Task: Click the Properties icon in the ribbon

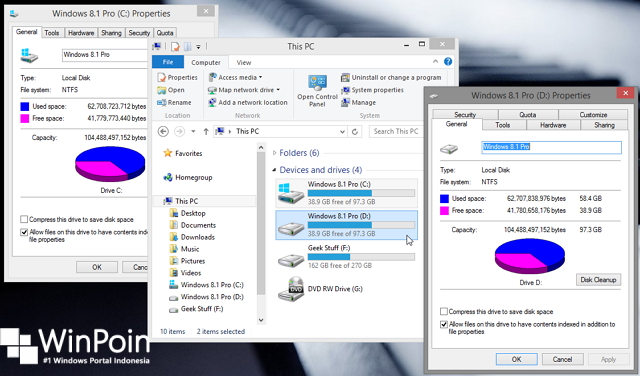Action: click(162, 77)
